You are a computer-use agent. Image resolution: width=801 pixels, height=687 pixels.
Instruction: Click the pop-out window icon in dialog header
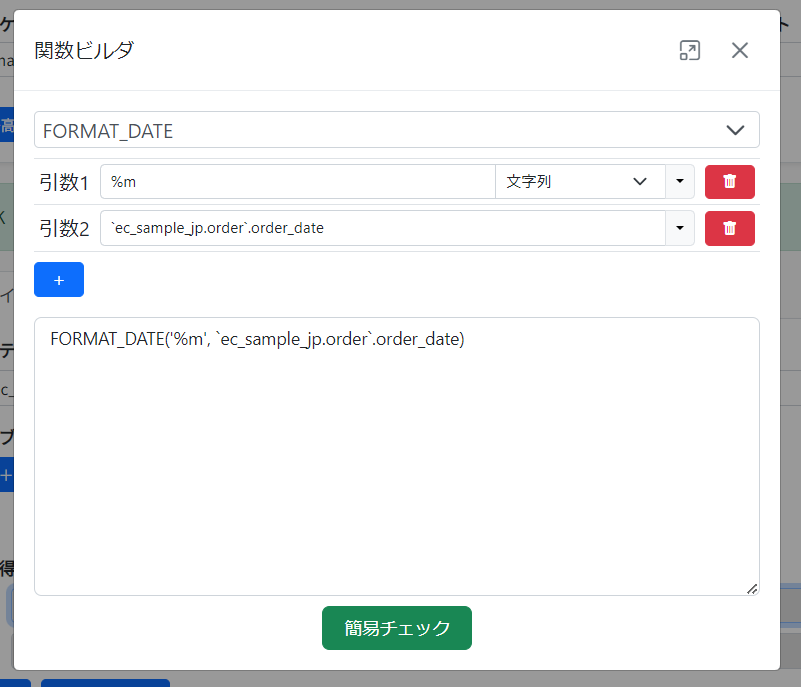(x=689, y=51)
